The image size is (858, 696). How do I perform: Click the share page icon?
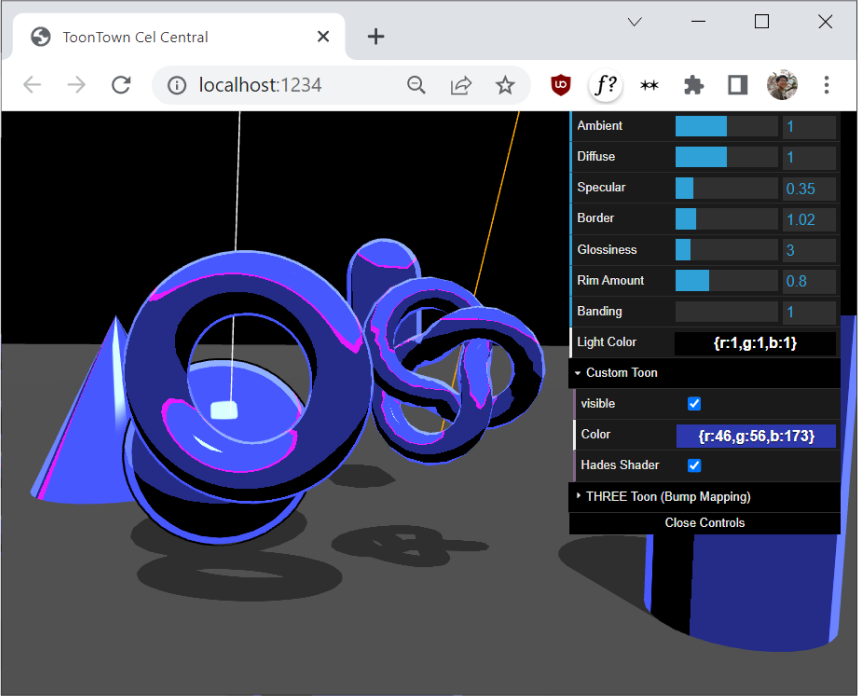click(461, 85)
